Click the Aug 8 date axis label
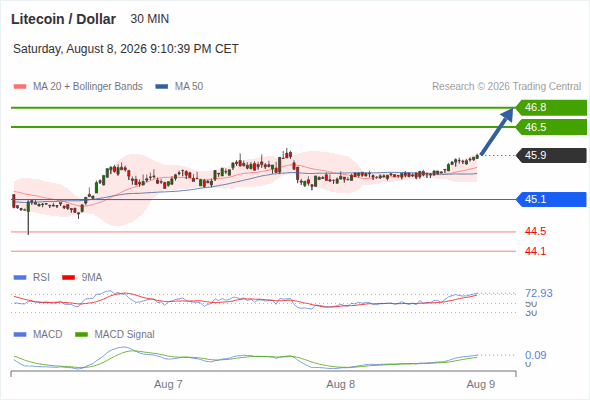The width and height of the screenshot is (590, 400). tap(341, 385)
